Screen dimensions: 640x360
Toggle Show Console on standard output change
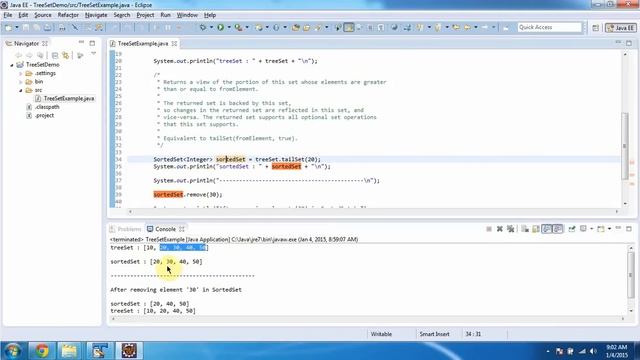click(x=547, y=229)
